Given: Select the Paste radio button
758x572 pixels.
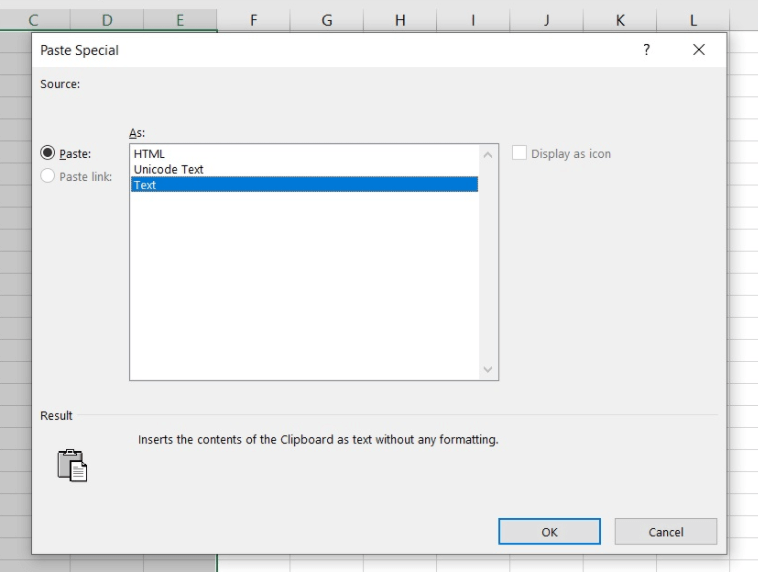Looking at the screenshot, I should pos(48,154).
